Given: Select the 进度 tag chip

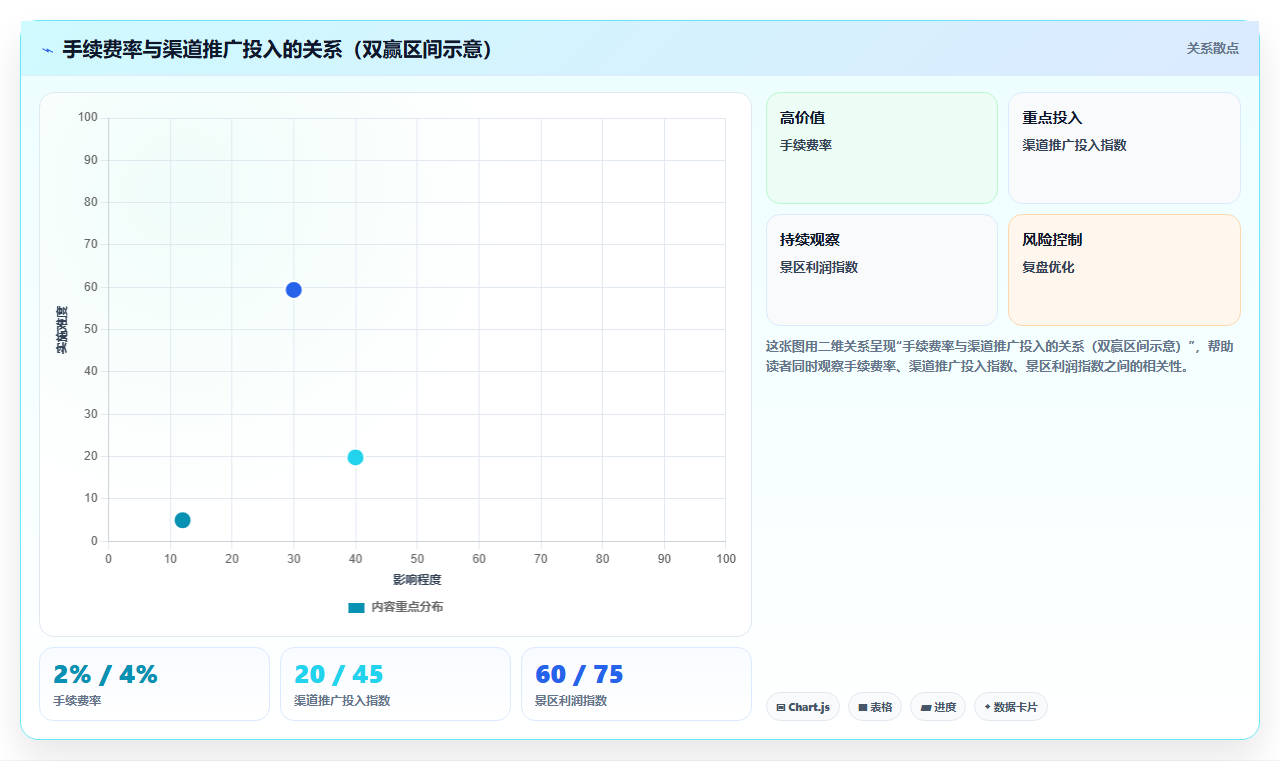Looking at the screenshot, I should pyautogui.click(x=938, y=707).
